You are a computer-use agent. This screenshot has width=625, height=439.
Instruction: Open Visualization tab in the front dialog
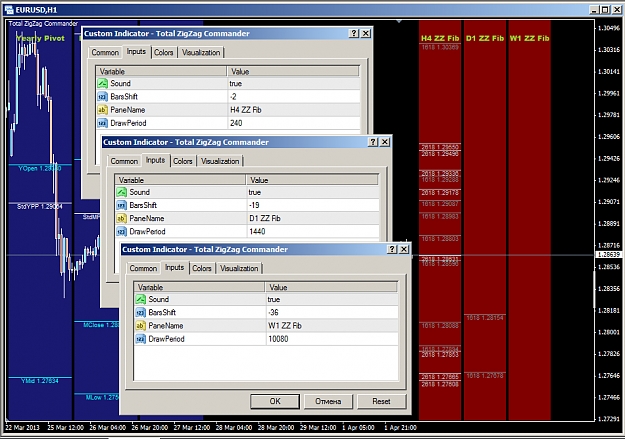(x=239, y=268)
